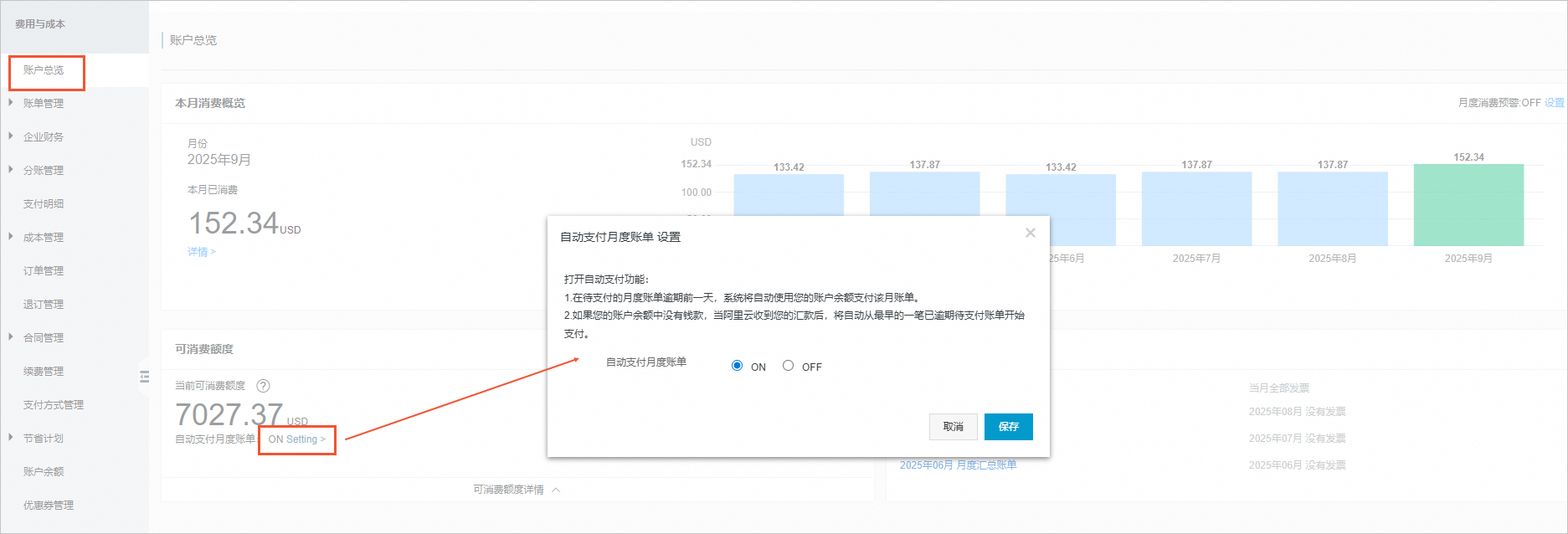Viewport: 1568px width, 534px height.
Task: Click the 取消 button
Action: (954, 427)
